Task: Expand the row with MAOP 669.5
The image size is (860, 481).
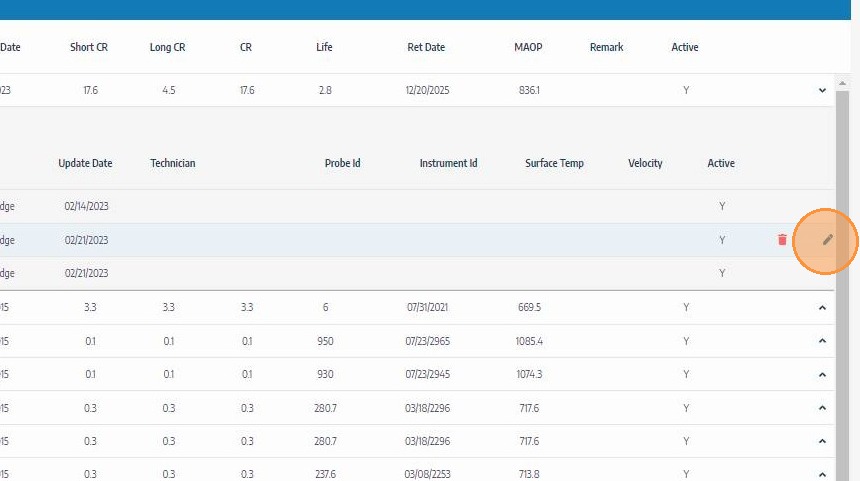Action: pyautogui.click(x=822, y=307)
